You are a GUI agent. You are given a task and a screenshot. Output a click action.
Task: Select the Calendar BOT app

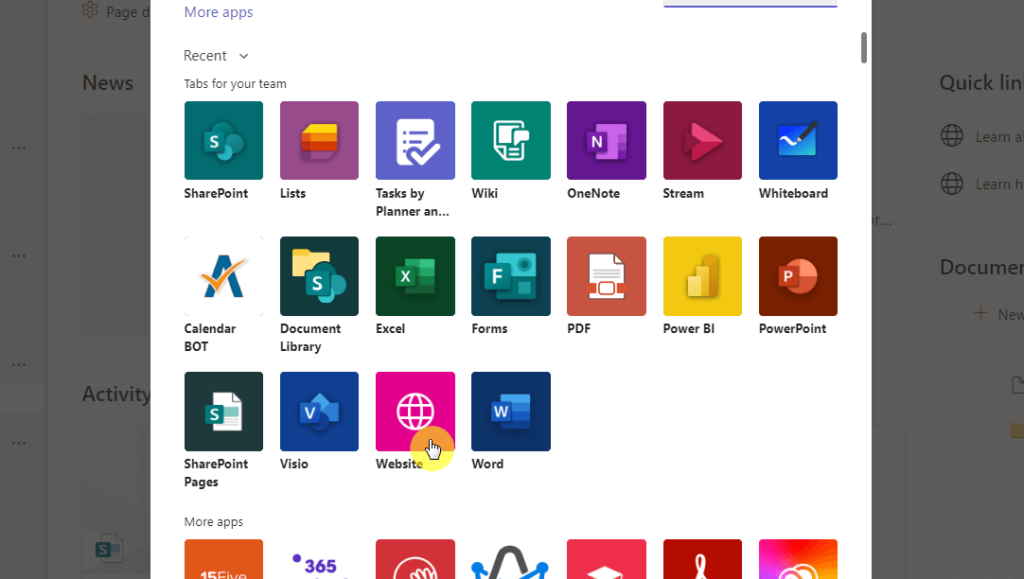223,276
